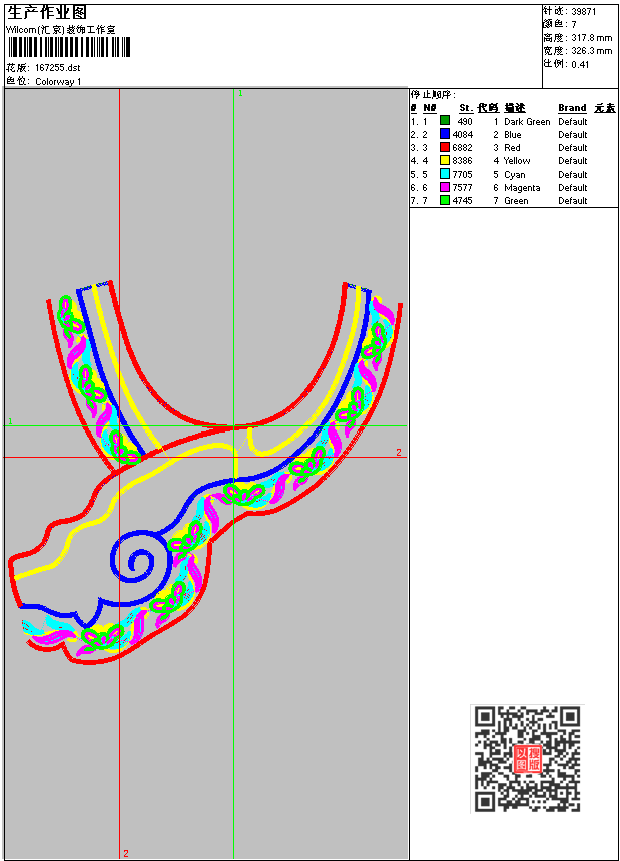620x861 pixels.
Task: Click the 'St.' column header
Action: (466, 108)
